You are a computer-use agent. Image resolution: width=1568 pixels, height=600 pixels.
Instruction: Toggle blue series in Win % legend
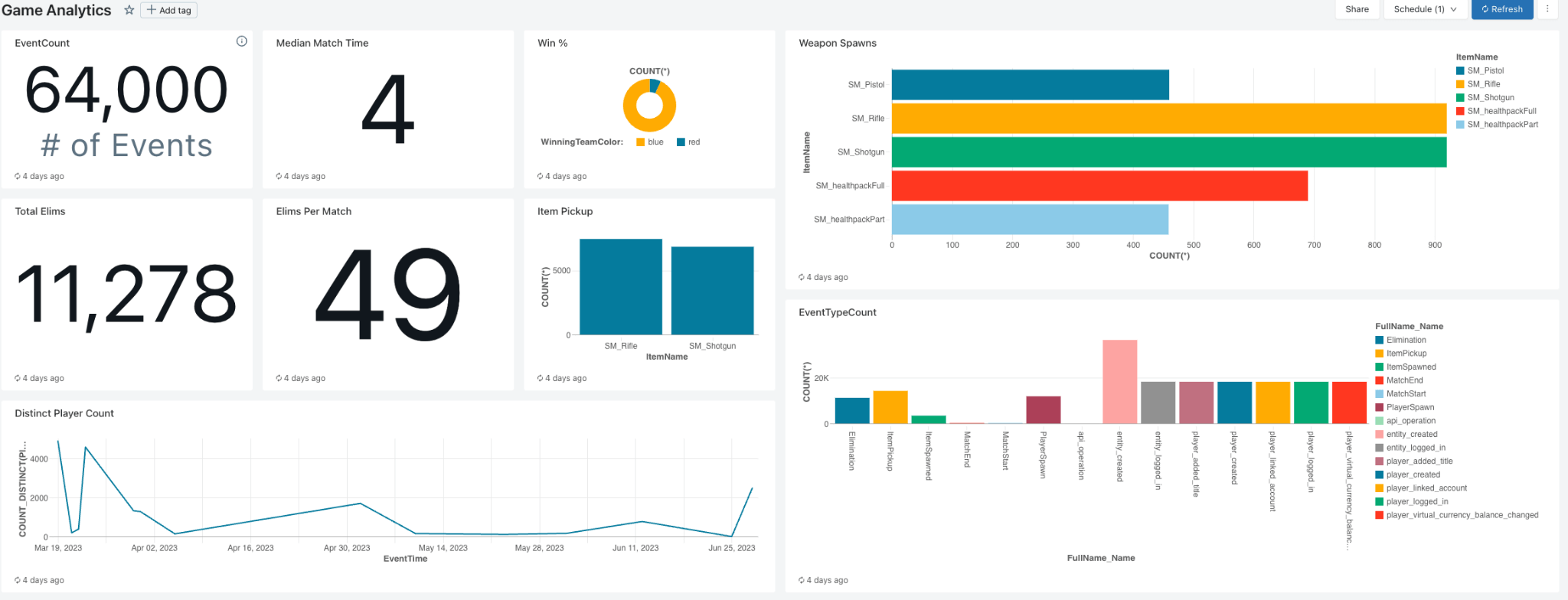click(650, 142)
